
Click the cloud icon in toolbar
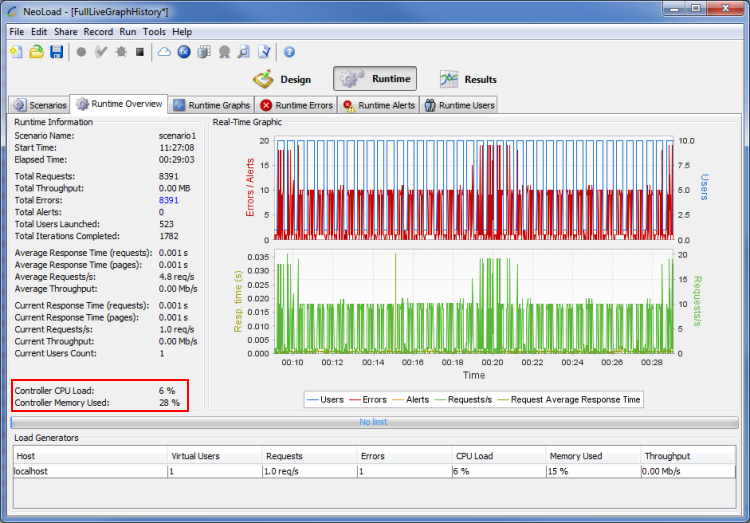coord(164,52)
